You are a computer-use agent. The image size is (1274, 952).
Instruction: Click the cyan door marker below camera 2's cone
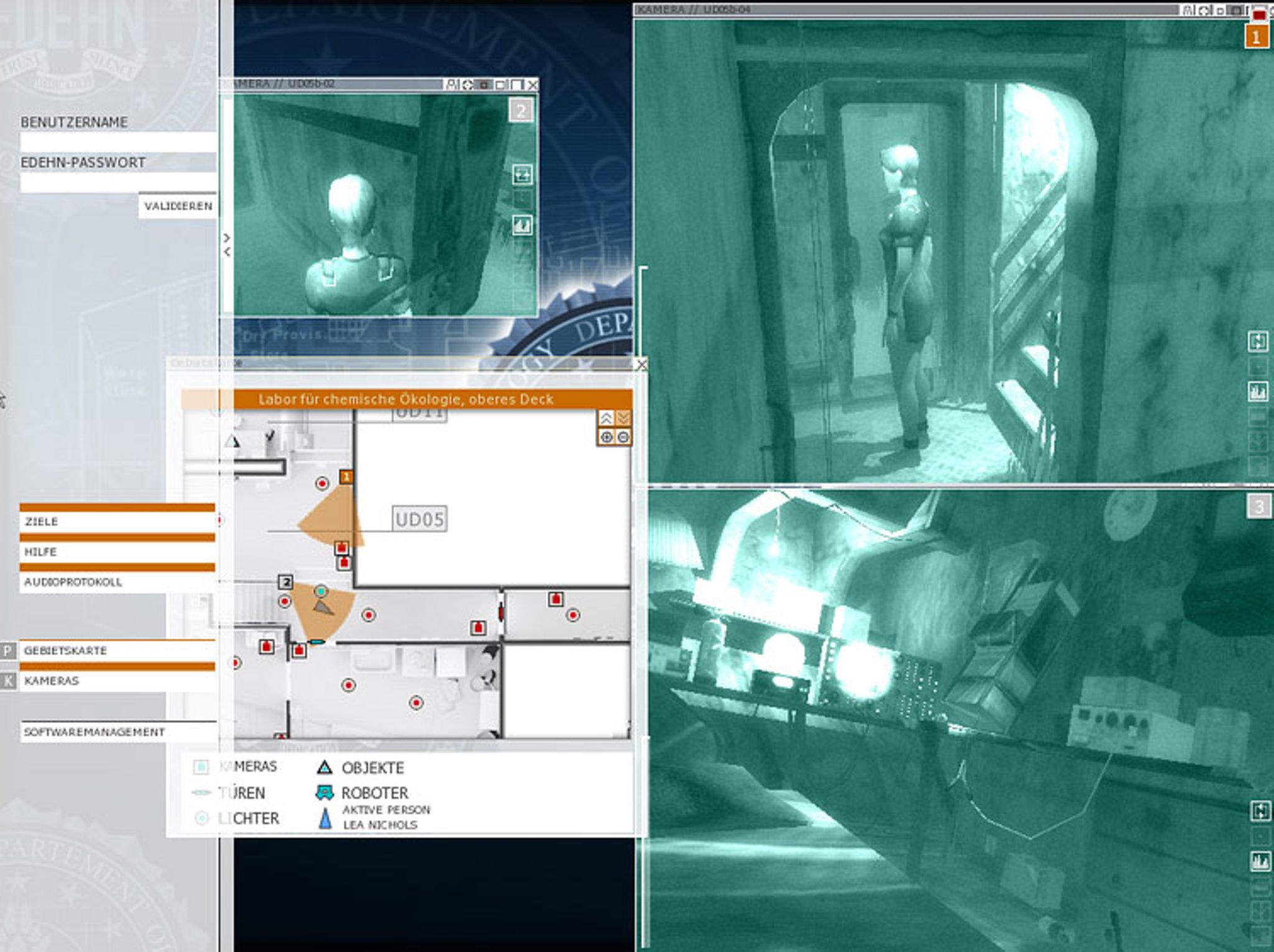coord(317,642)
